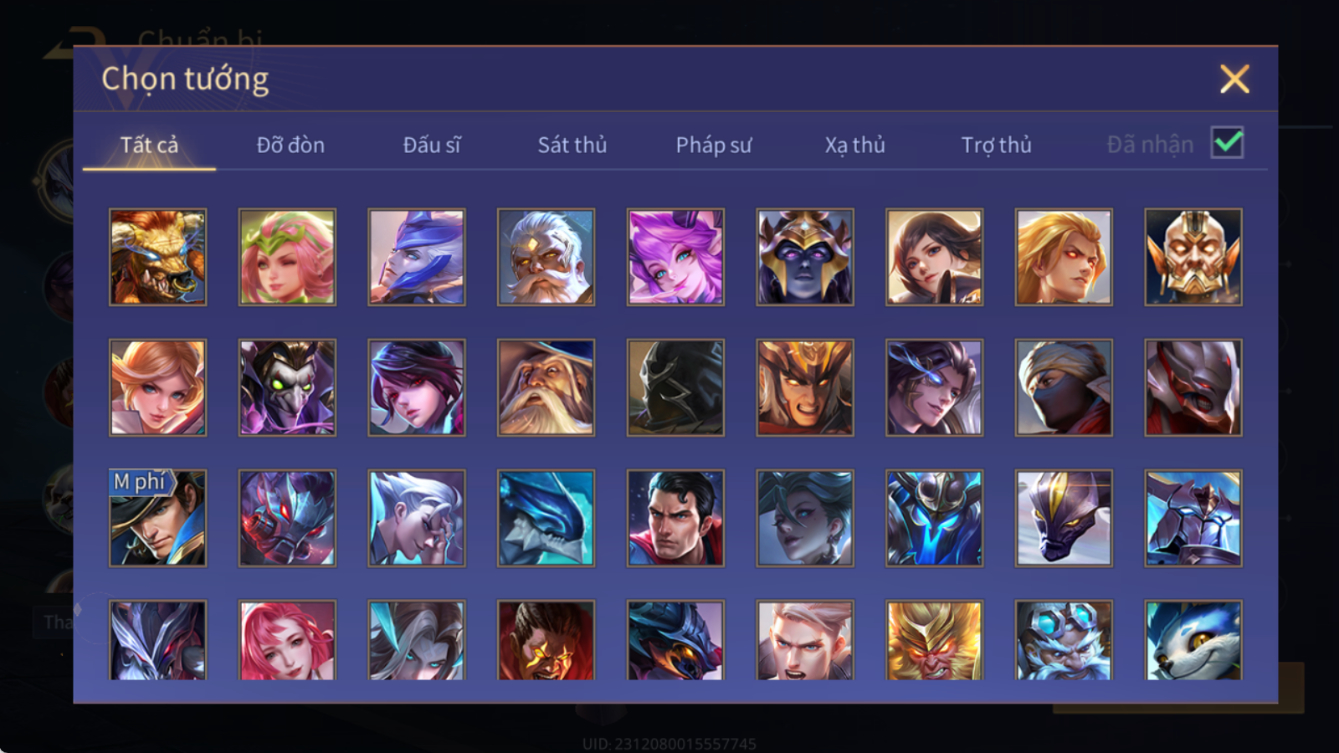1339x753 pixels.
Task: Choose the golden monkey king hero
Action: [x=934, y=640]
